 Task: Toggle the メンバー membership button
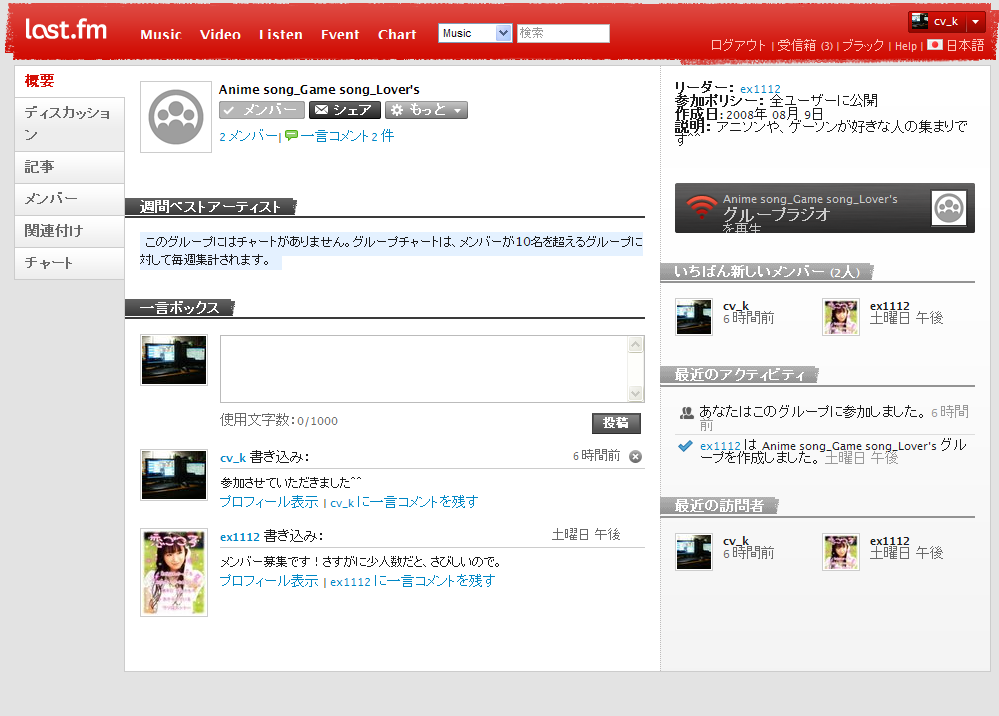click(x=262, y=110)
